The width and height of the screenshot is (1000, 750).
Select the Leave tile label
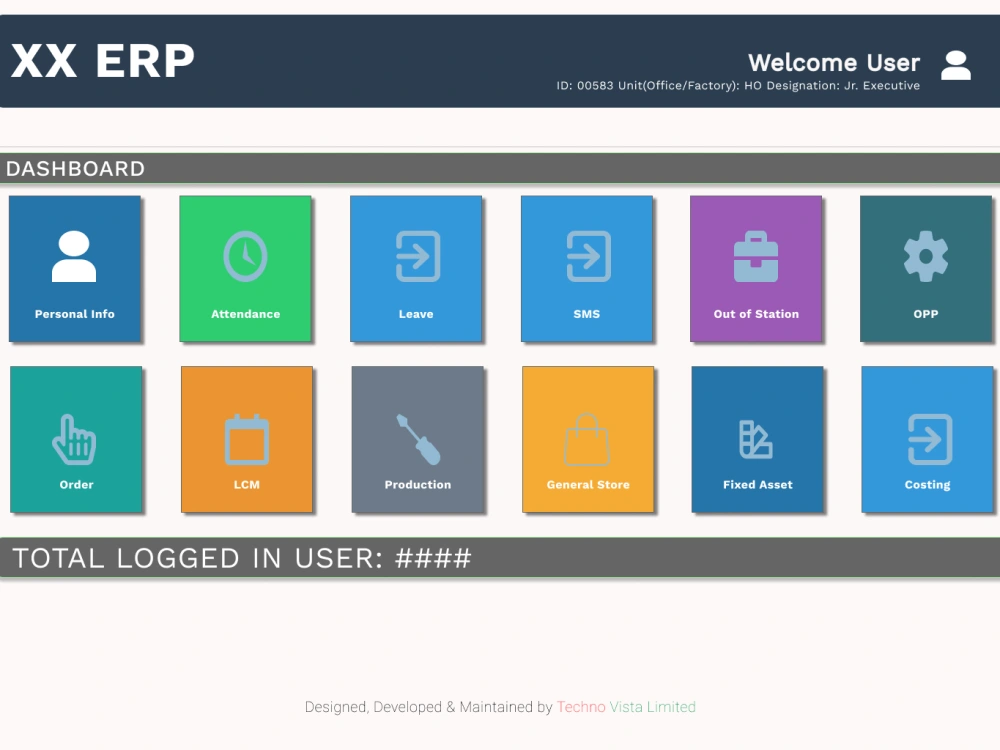tap(416, 314)
